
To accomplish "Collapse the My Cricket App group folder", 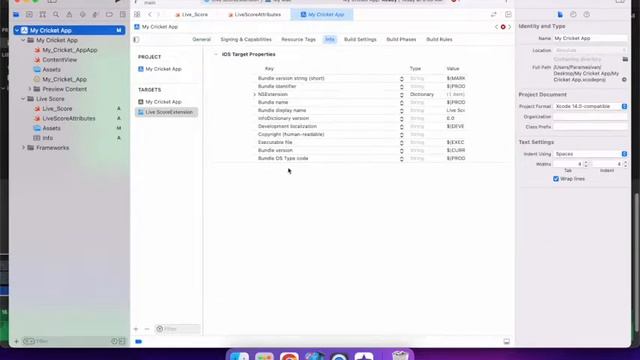I will click(x=23, y=40).
